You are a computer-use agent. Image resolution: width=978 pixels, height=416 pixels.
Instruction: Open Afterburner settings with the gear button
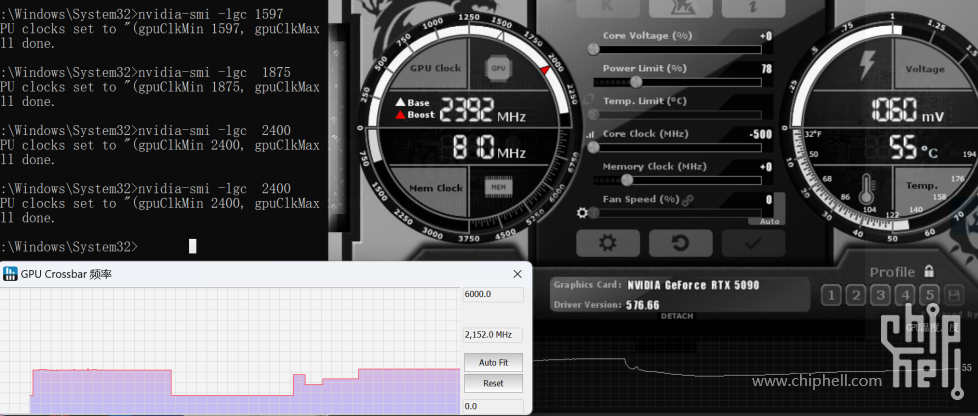(608, 243)
